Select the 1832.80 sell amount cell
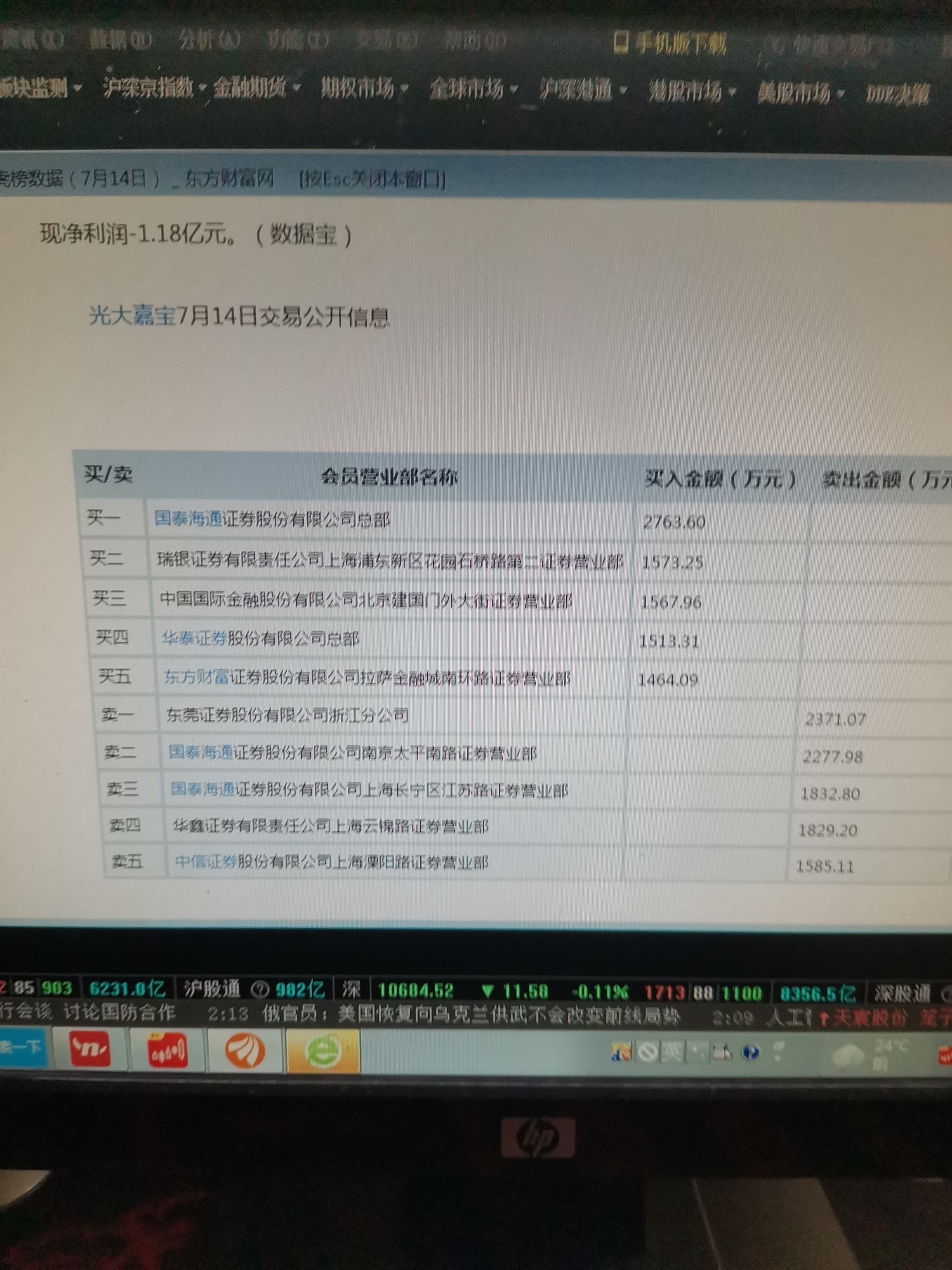Screen dimensions: 952x1270 pos(830,794)
